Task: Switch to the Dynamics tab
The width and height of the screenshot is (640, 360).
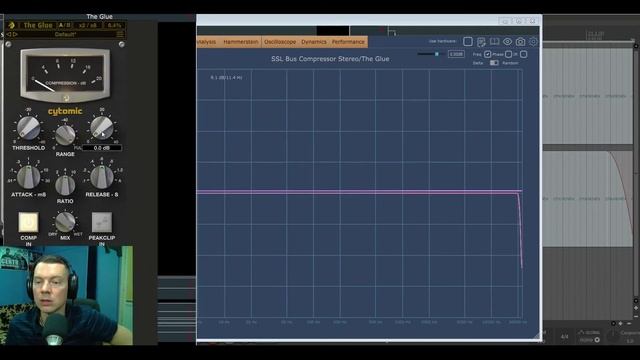Action: pos(314,42)
